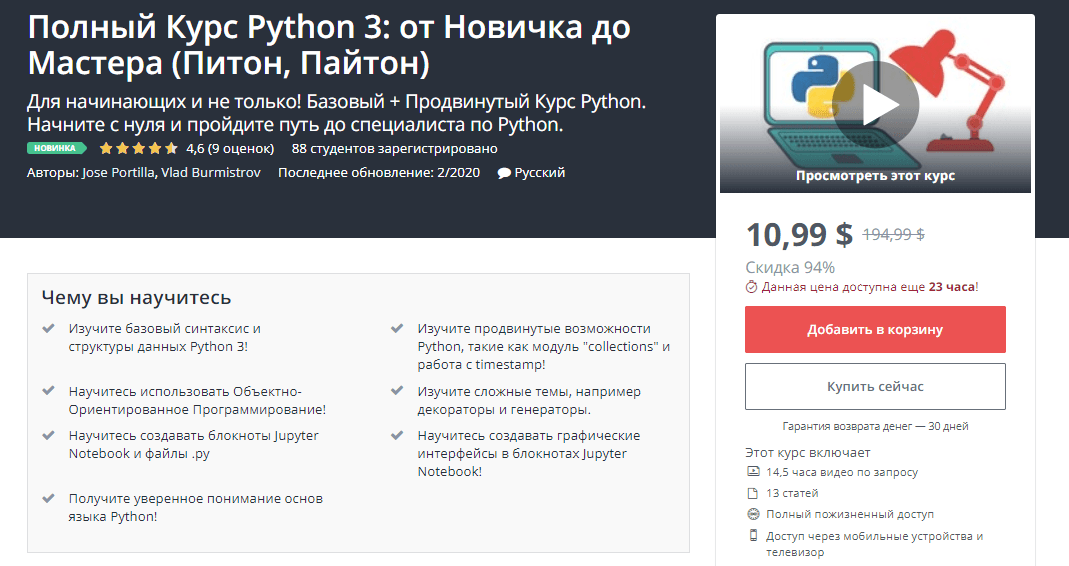The height and width of the screenshot is (566, 1069).
Task: Click 'Купить сейчас' button
Action: [875, 387]
